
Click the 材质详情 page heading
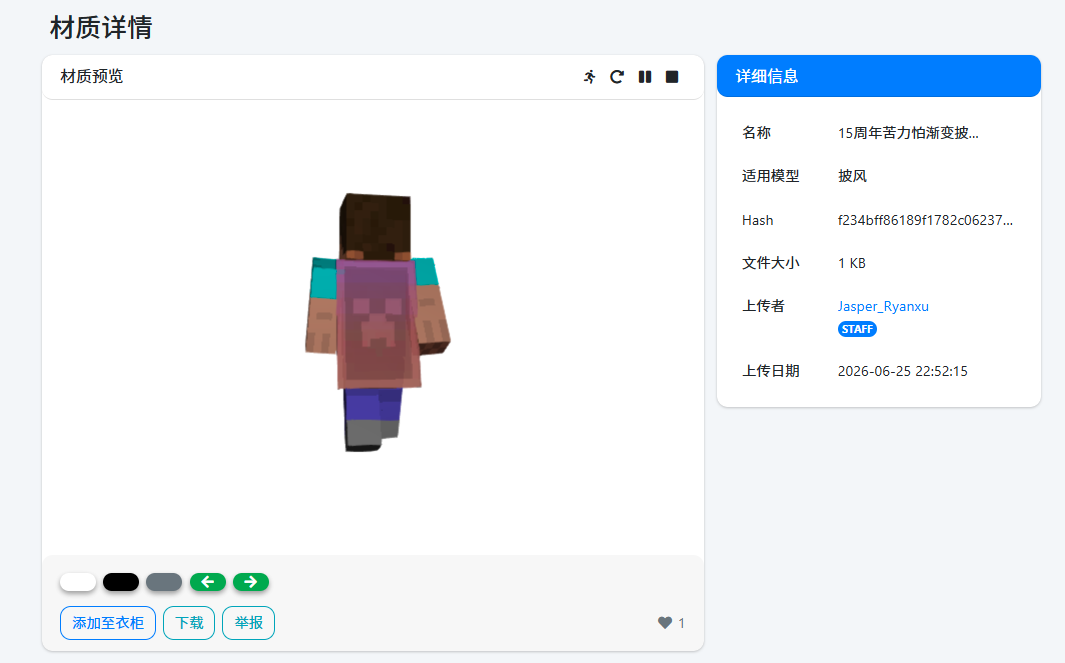pos(101,28)
